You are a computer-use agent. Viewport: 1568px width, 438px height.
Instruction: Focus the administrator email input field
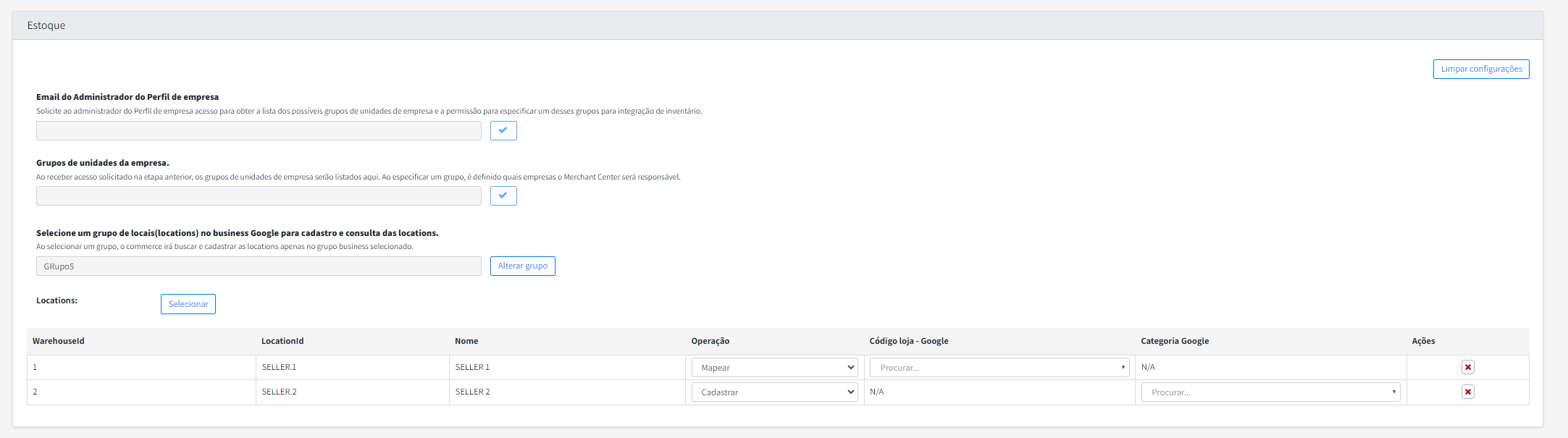point(259,131)
